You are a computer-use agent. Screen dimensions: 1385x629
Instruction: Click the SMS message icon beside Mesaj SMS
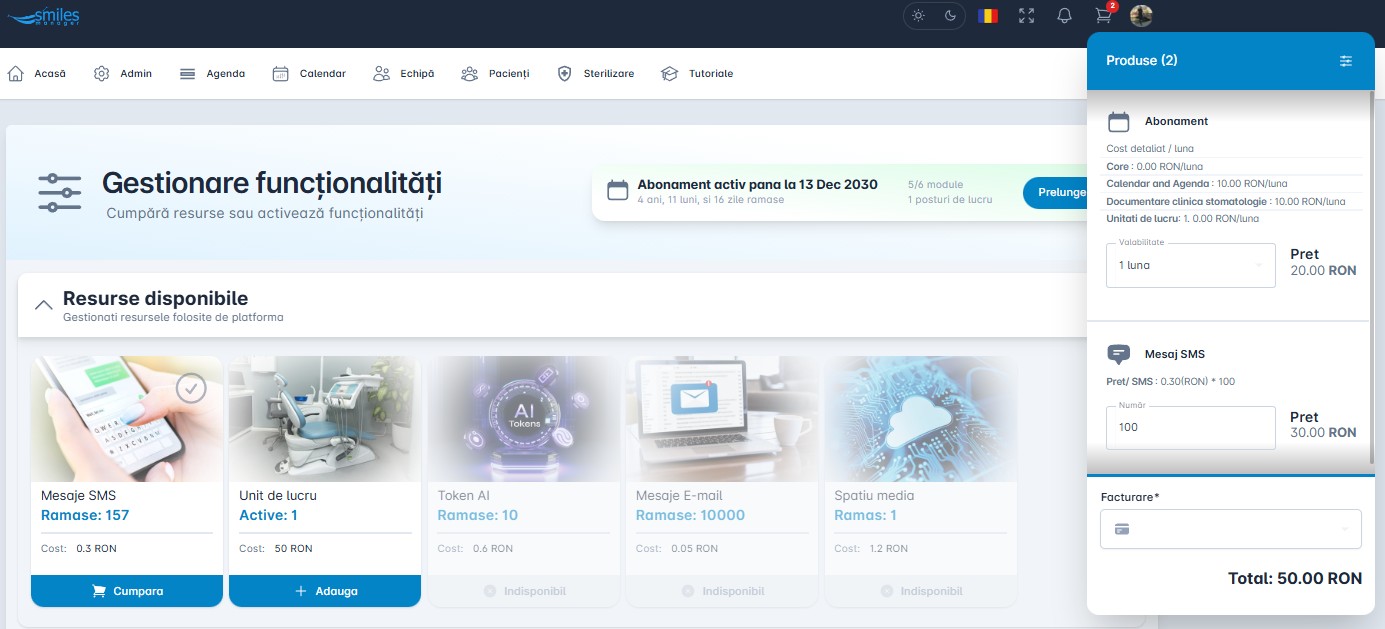(x=1118, y=353)
